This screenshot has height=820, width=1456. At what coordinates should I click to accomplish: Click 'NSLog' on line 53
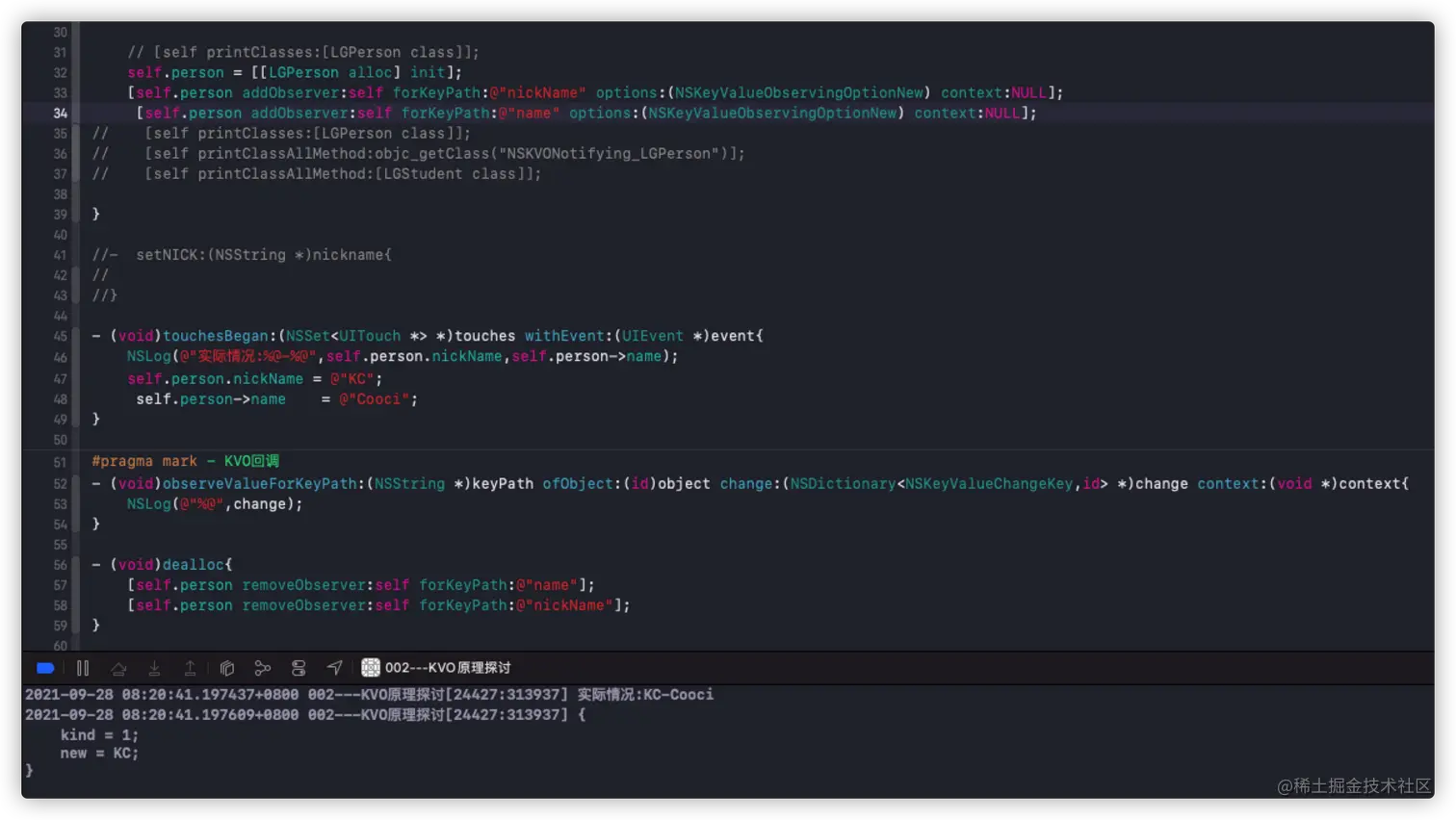[x=148, y=504]
